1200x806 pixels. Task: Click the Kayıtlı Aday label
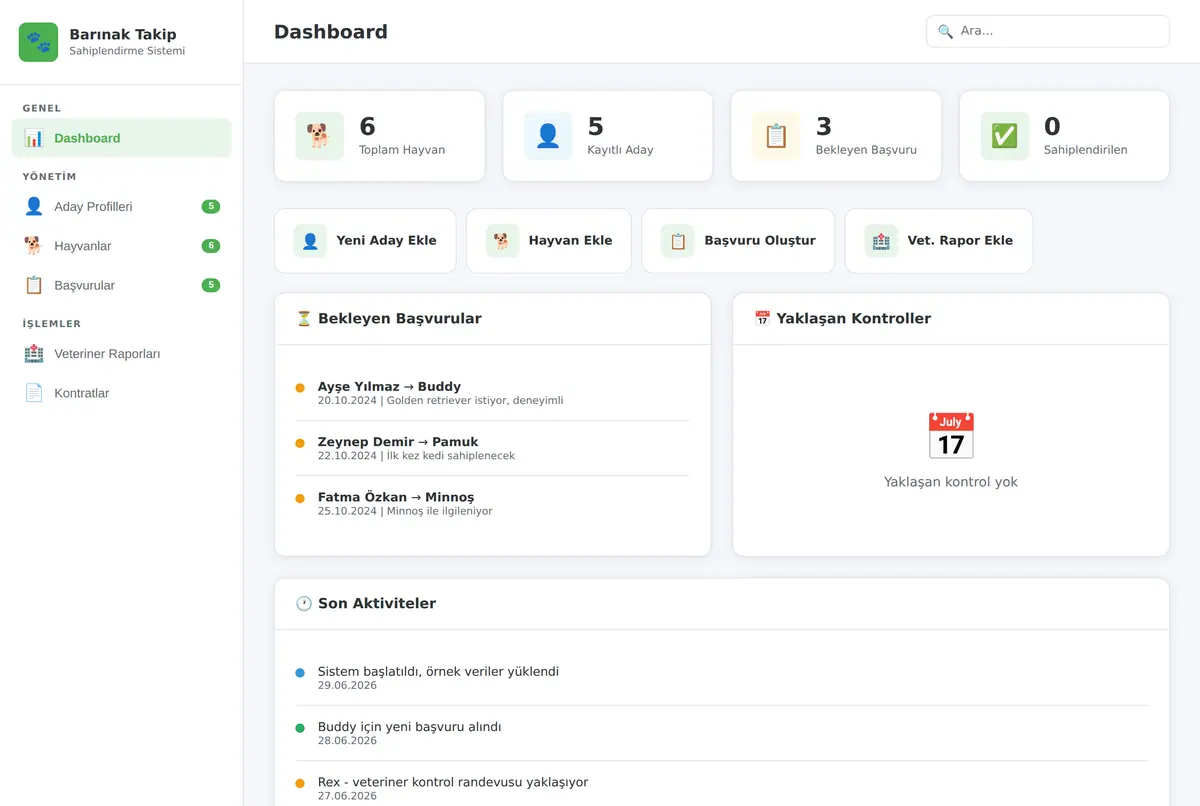click(620, 150)
